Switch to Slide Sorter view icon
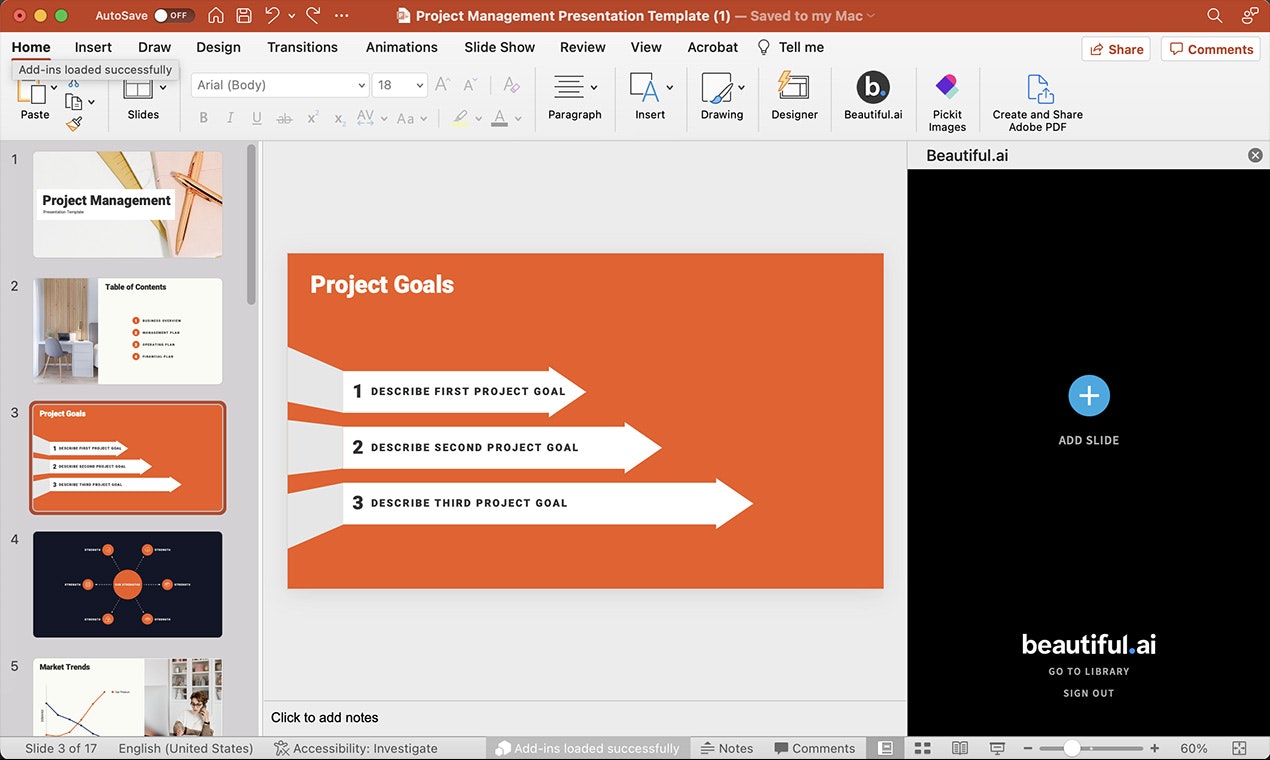The height and width of the screenshot is (760, 1270). (923, 748)
